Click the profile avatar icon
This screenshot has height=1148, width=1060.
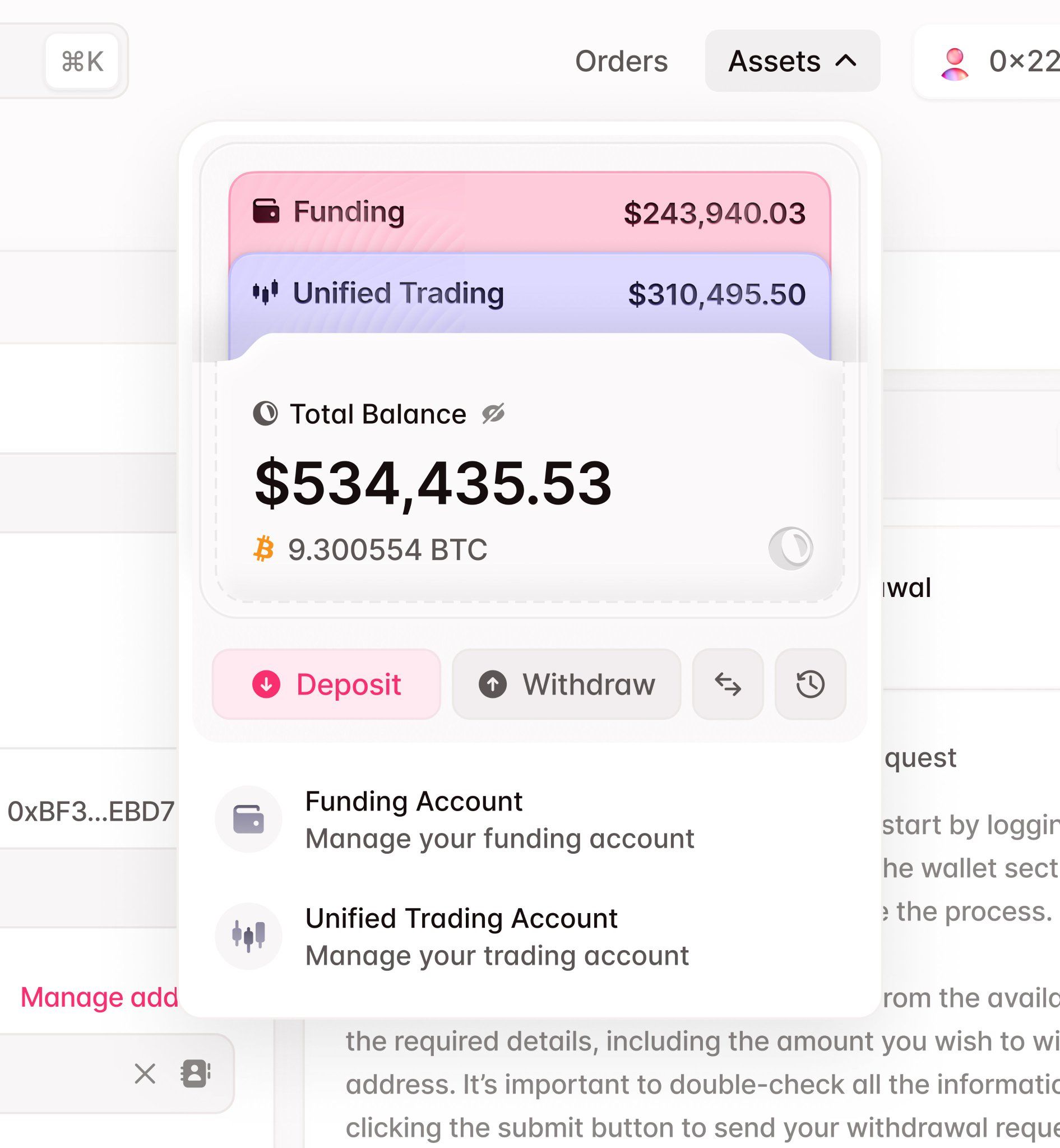tap(953, 61)
